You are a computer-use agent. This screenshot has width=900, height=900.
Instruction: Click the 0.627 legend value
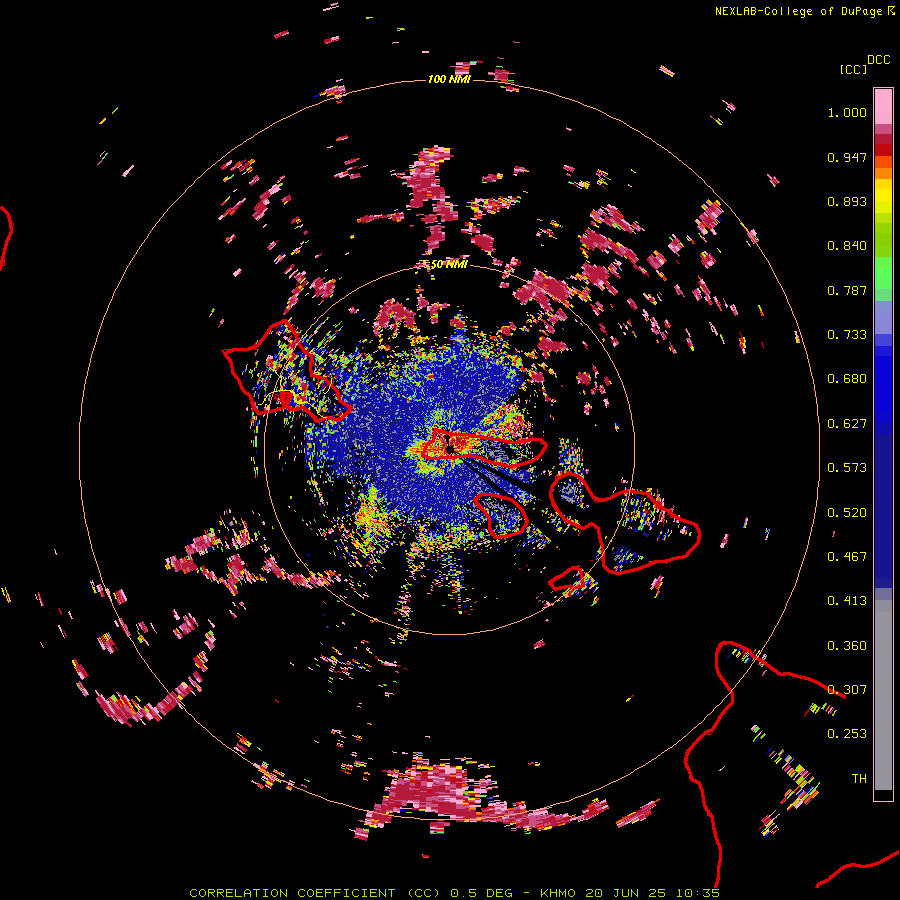pos(847,424)
